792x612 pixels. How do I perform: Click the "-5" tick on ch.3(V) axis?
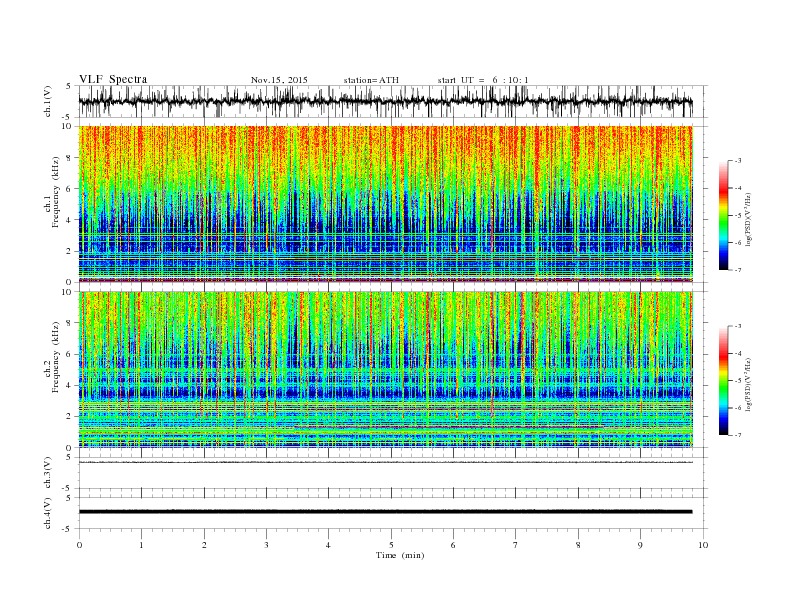tap(67, 488)
